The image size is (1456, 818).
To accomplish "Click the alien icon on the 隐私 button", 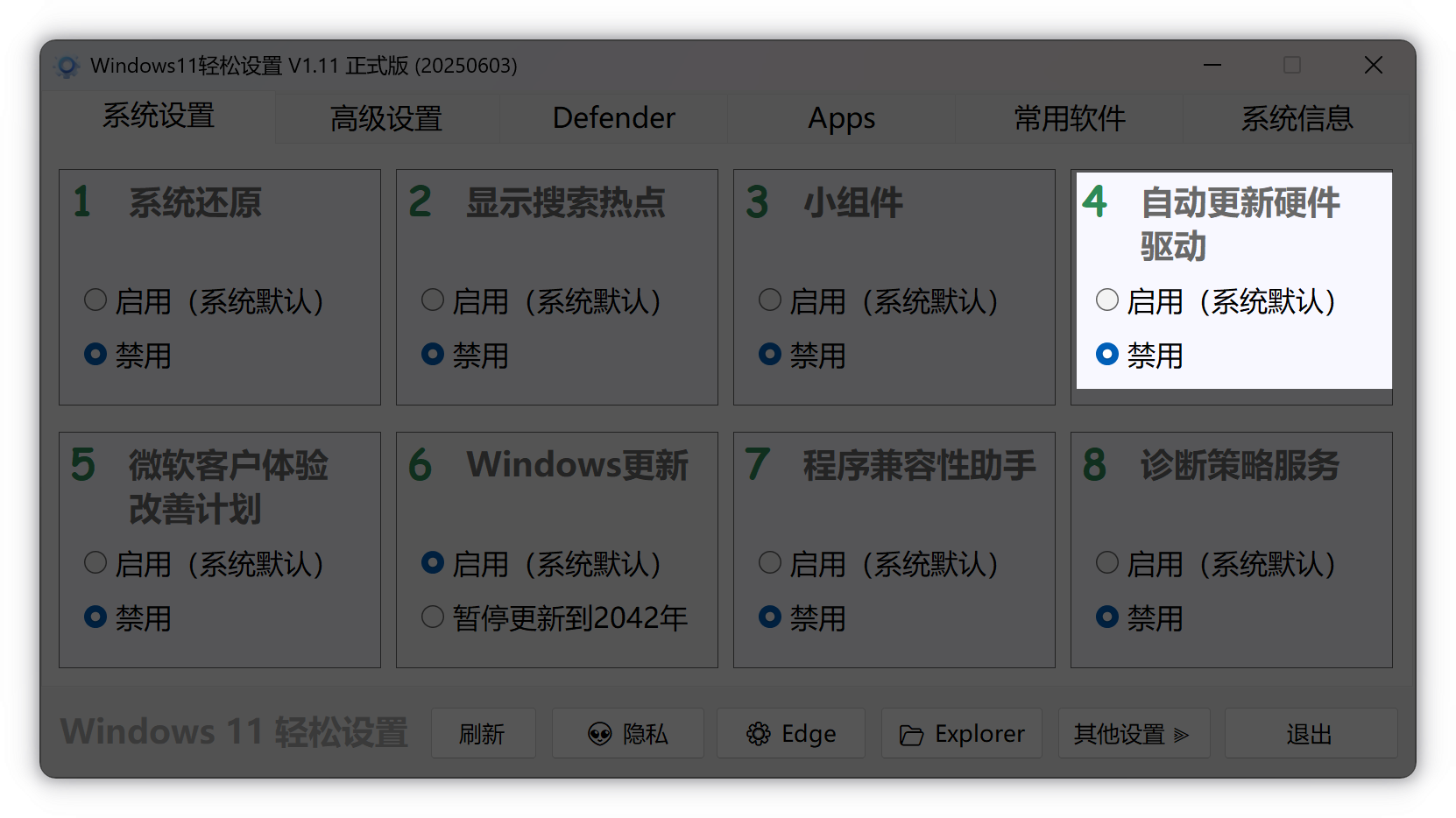I will click(x=599, y=734).
